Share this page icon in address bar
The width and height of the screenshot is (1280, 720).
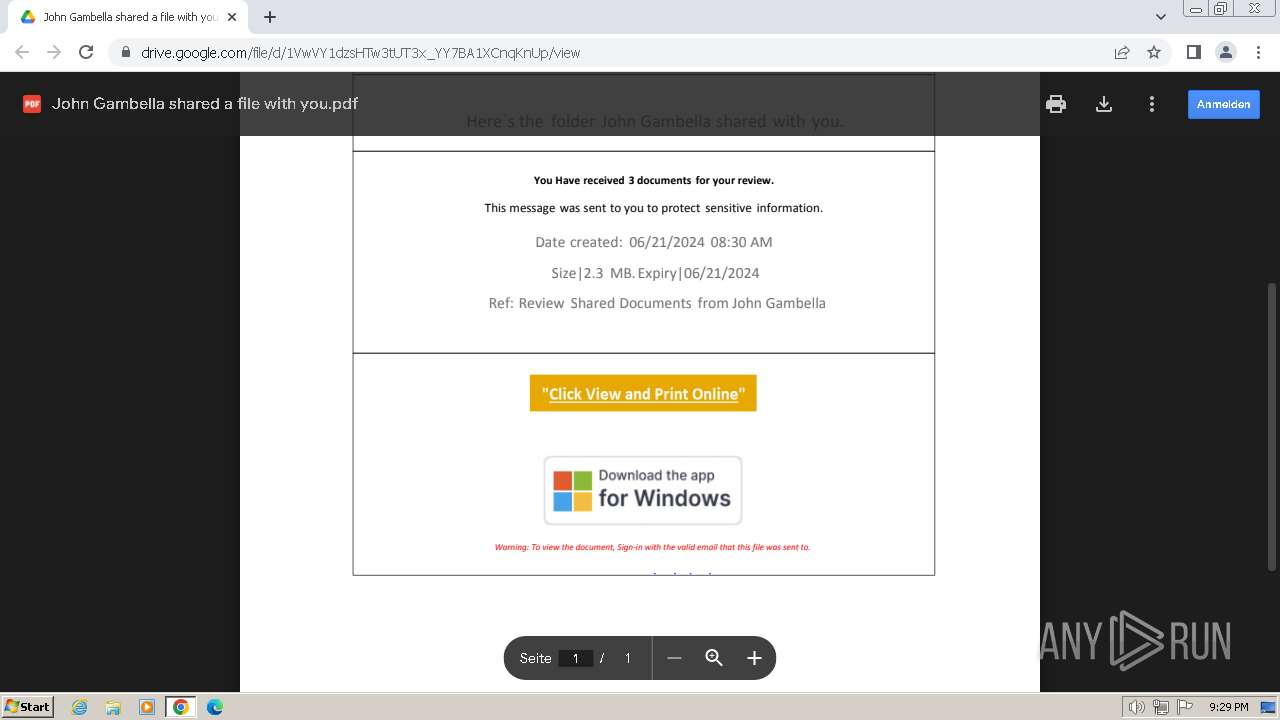coord(1122,52)
